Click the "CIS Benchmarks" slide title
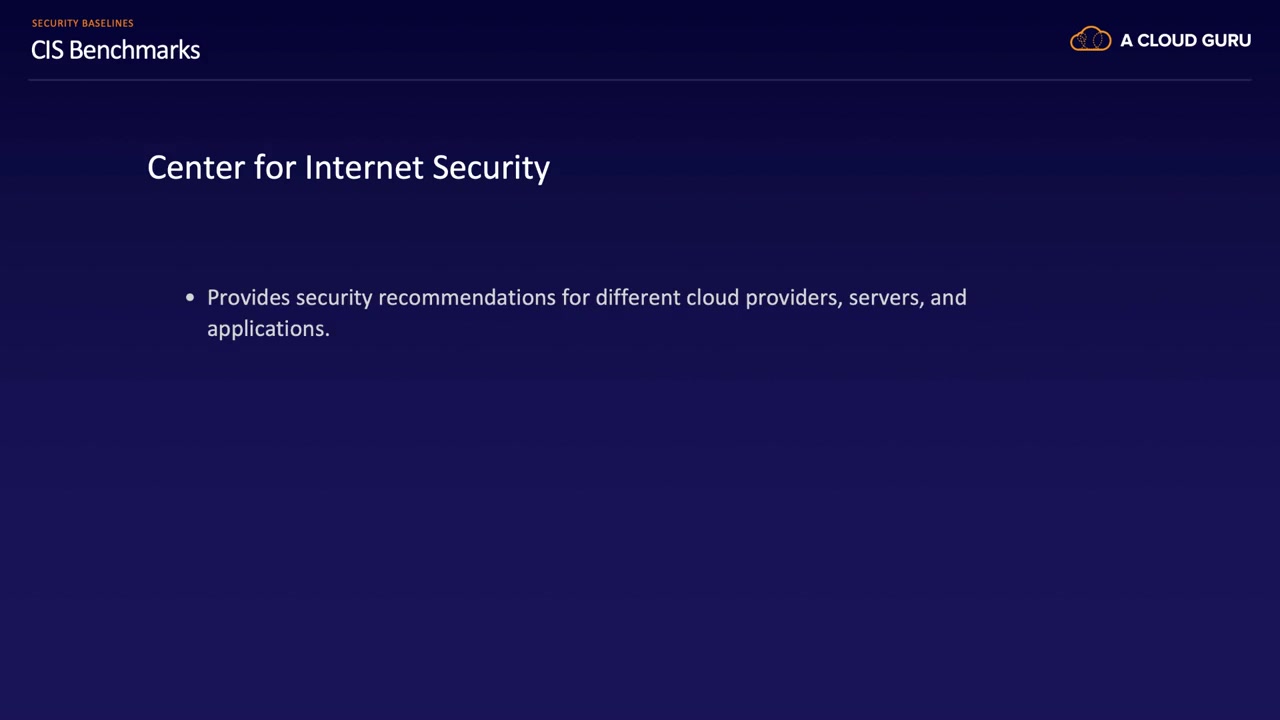This screenshot has width=1280, height=720. pyautogui.click(x=115, y=50)
